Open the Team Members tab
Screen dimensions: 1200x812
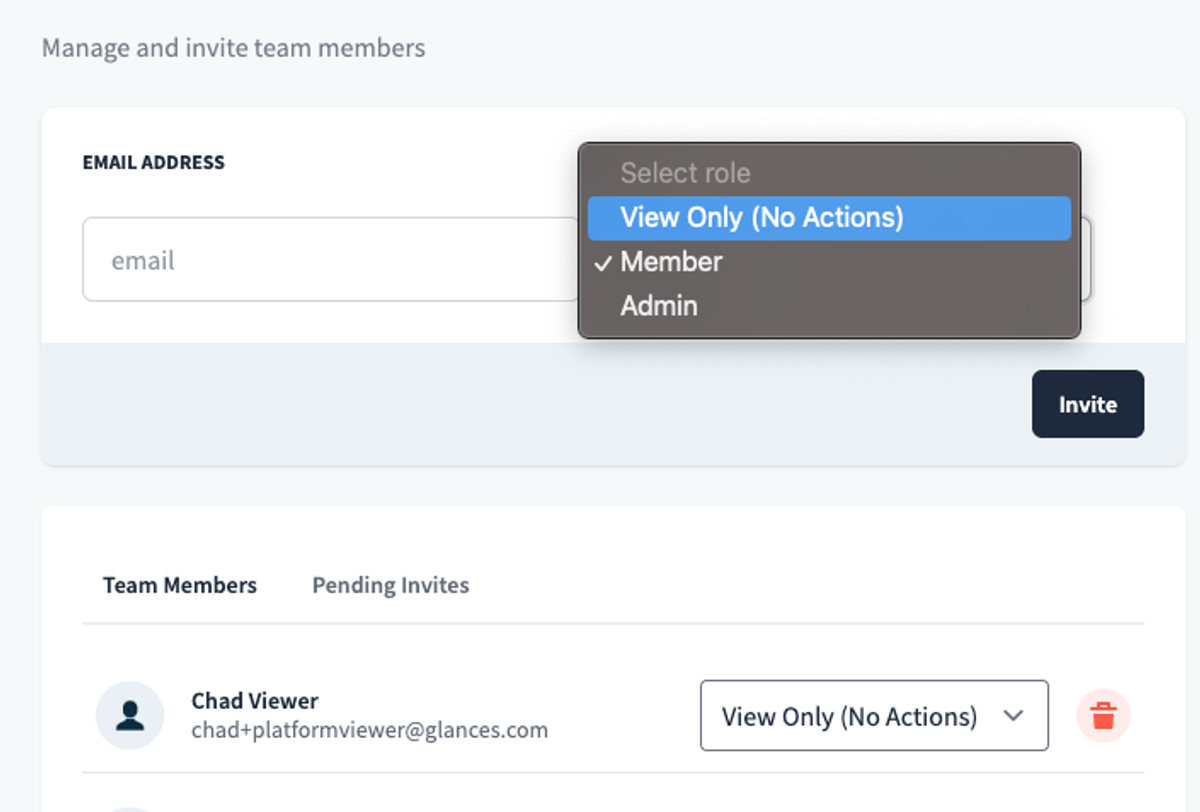pos(180,585)
